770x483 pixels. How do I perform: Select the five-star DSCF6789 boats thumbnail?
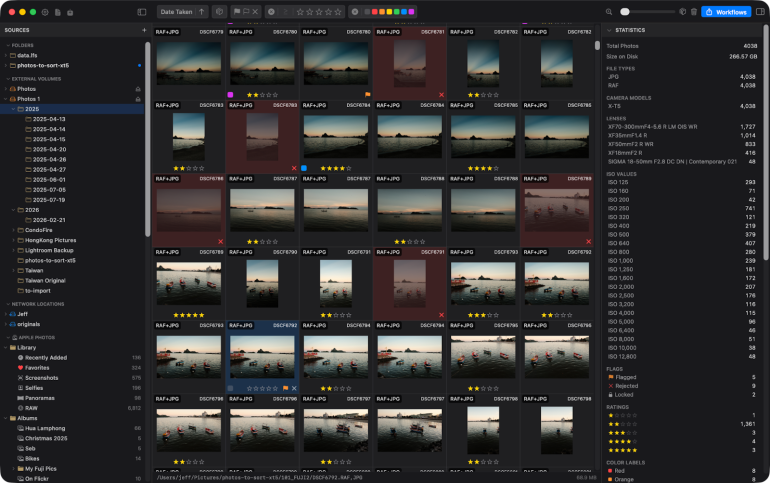189,283
